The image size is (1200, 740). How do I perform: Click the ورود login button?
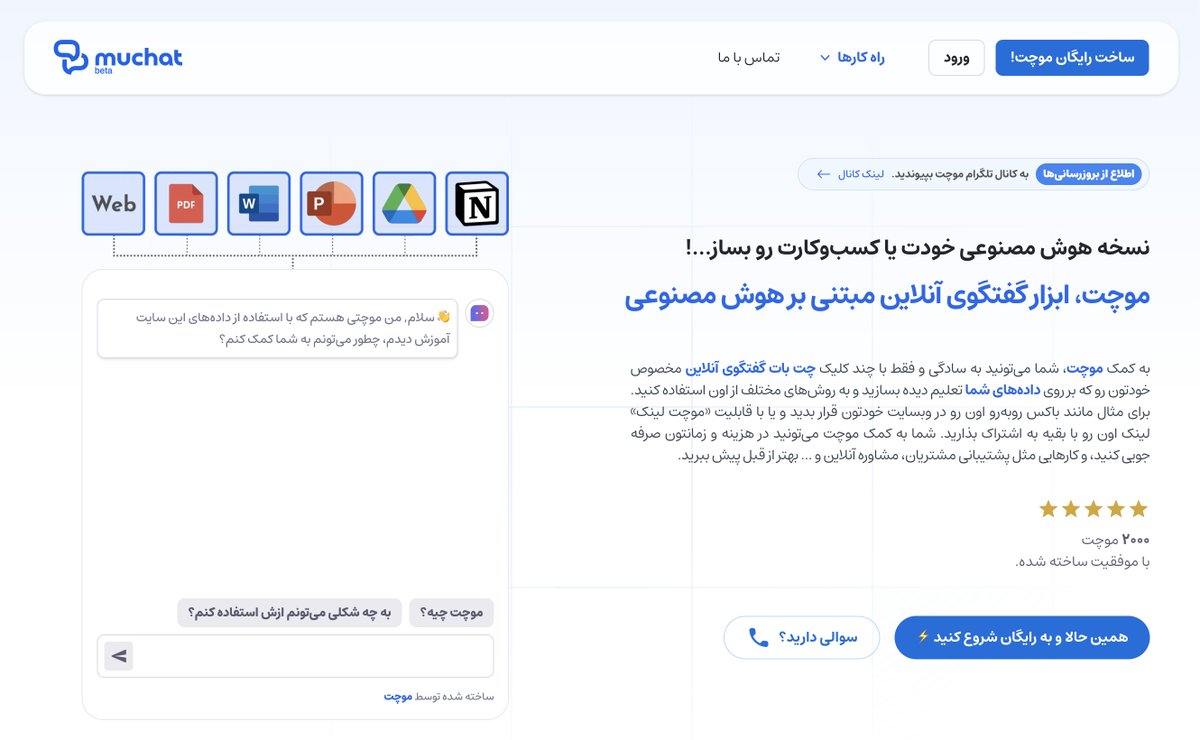(x=956, y=58)
